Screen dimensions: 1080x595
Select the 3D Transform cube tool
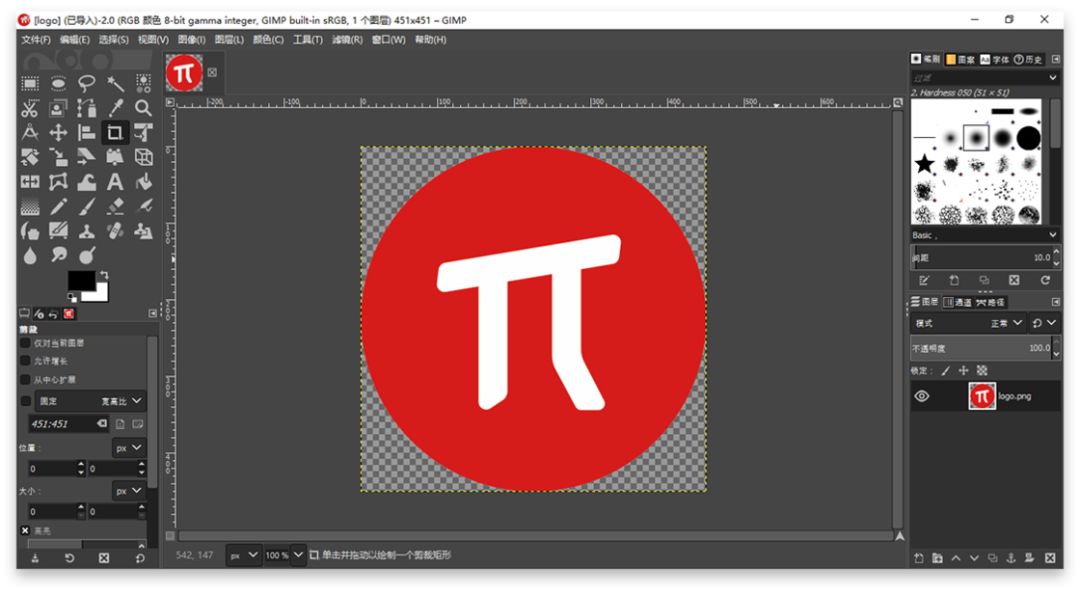tap(143, 157)
